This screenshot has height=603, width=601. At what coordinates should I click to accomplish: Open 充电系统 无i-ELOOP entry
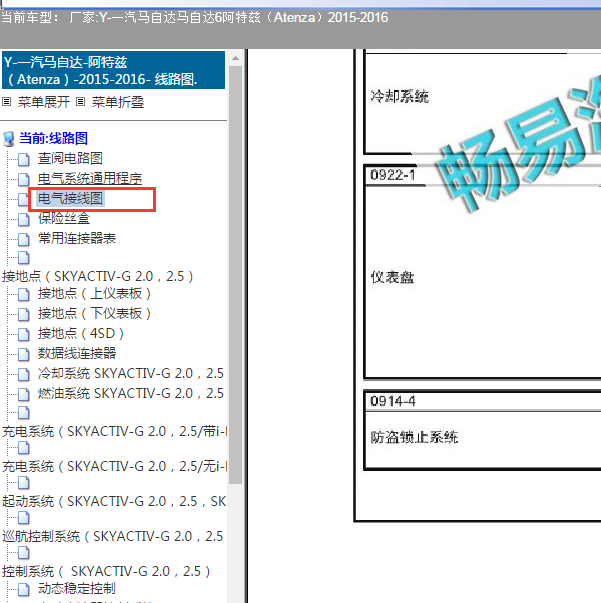click(x=114, y=466)
